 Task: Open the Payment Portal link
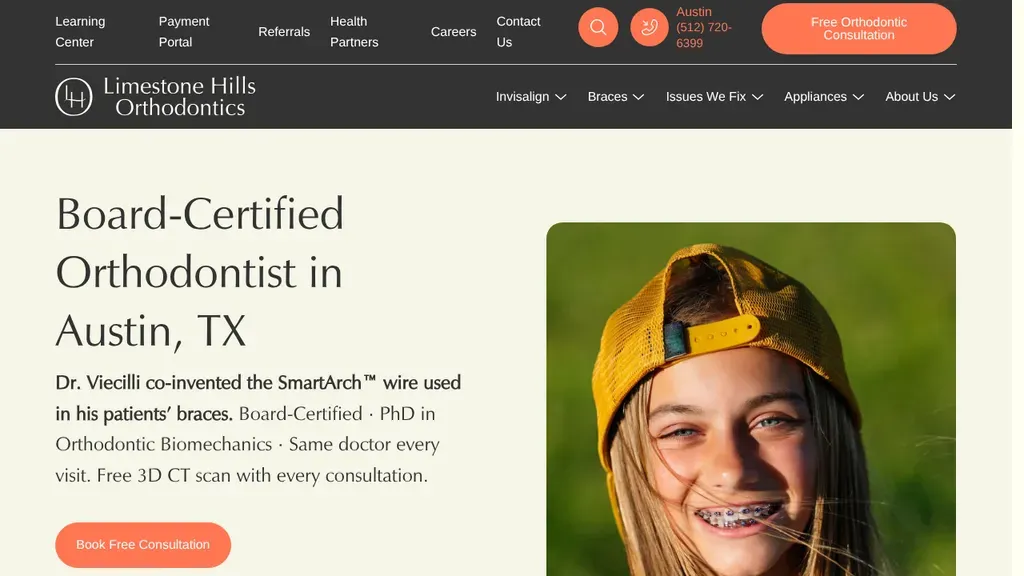(184, 31)
